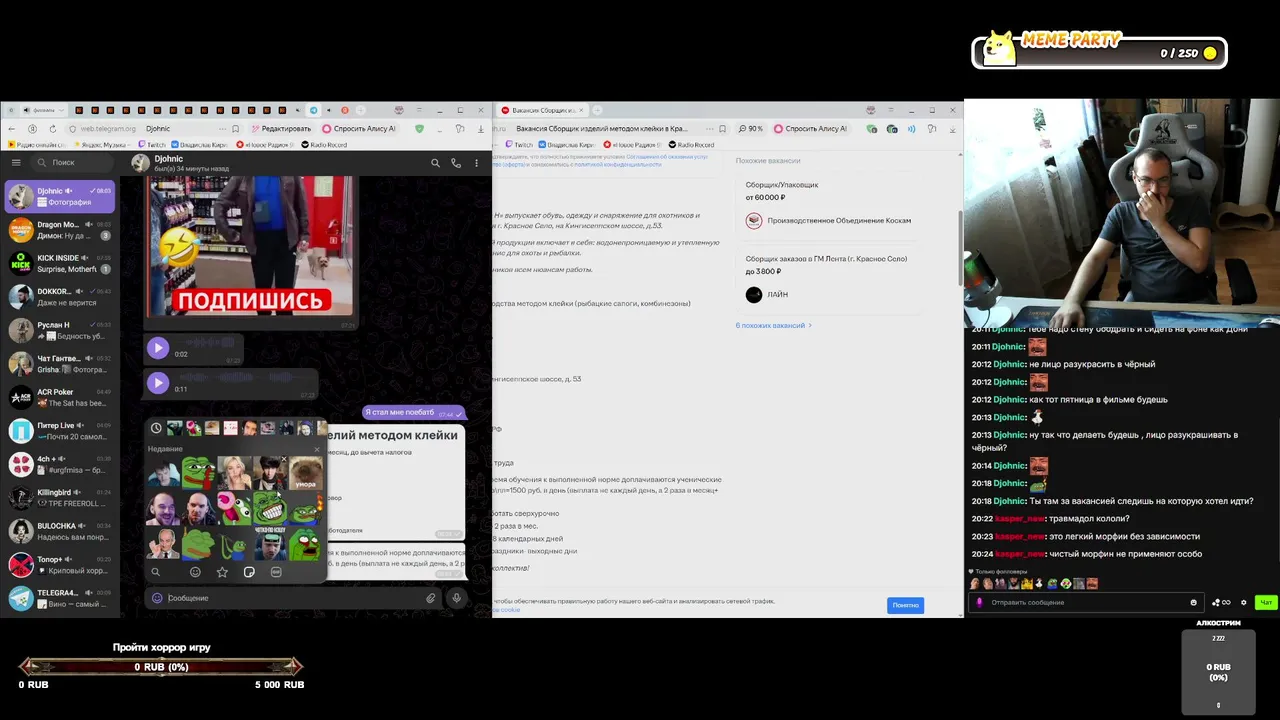The height and width of the screenshot is (720, 1280).
Task: Click 'Редактировать' in Telegram browser toolbar
Action: point(281,129)
